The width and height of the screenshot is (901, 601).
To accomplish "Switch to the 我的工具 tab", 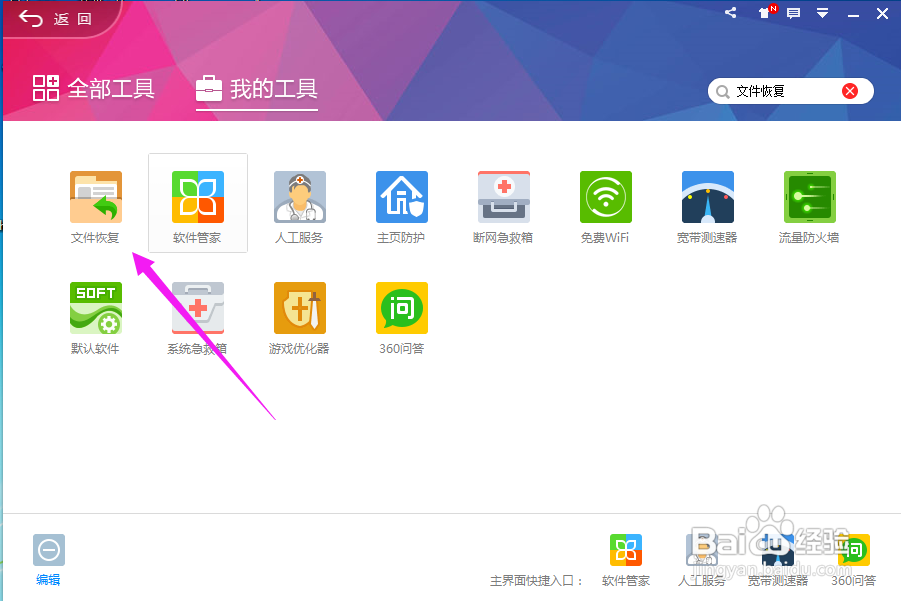I will pos(257,88).
